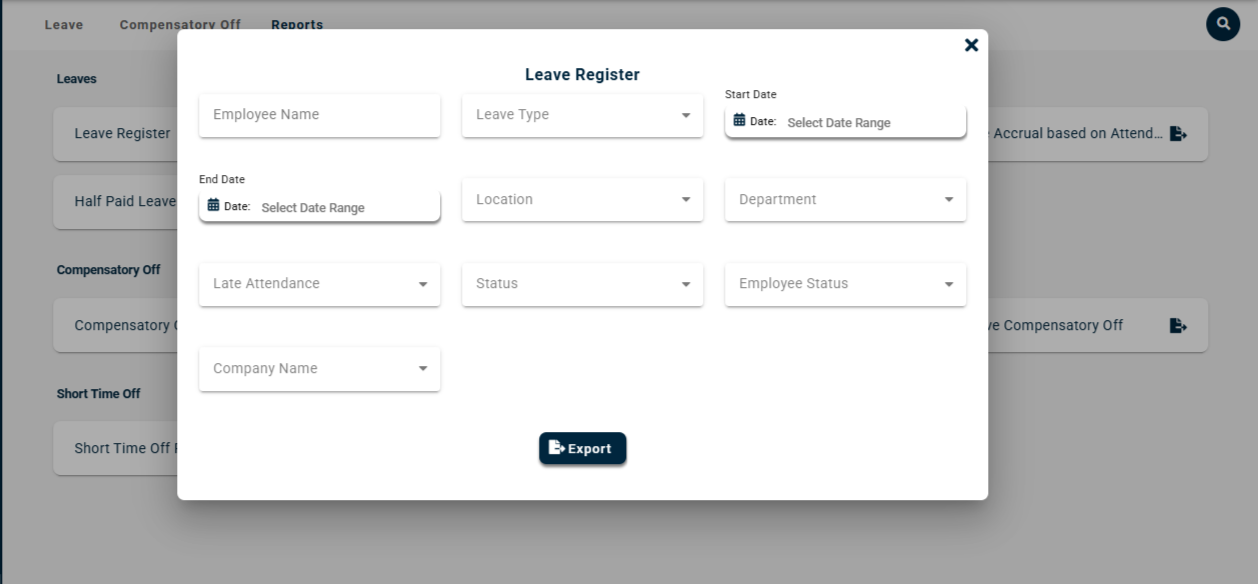1258x584 pixels.
Task: Focus the Employee Name input field
Action: point(319,115)
